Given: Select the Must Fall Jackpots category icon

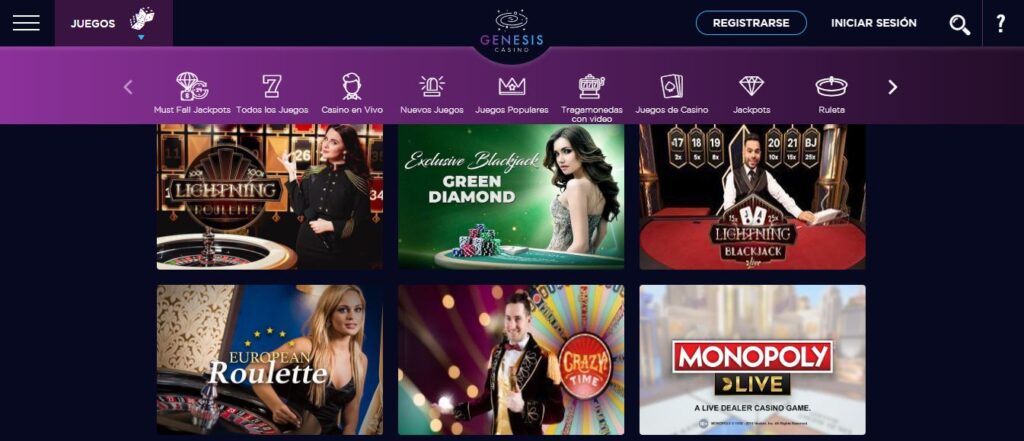Looking at the screenshot, I should click(192, 86).
